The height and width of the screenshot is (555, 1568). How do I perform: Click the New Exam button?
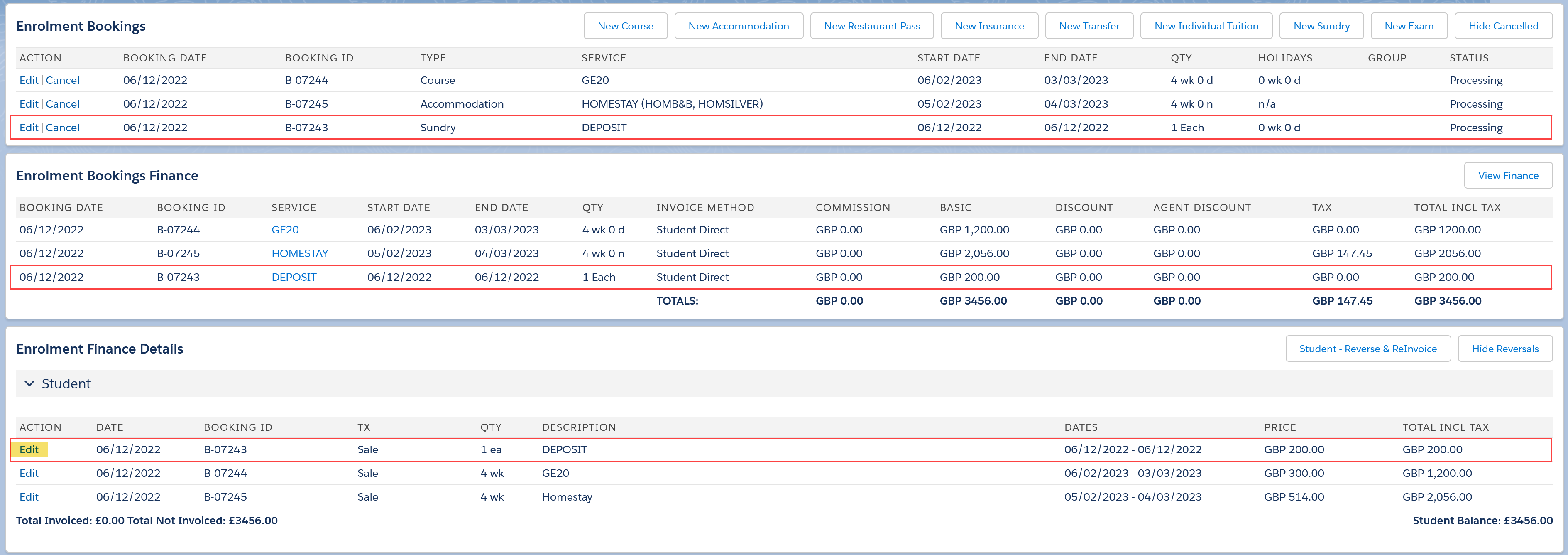[x=1409, y=26]
